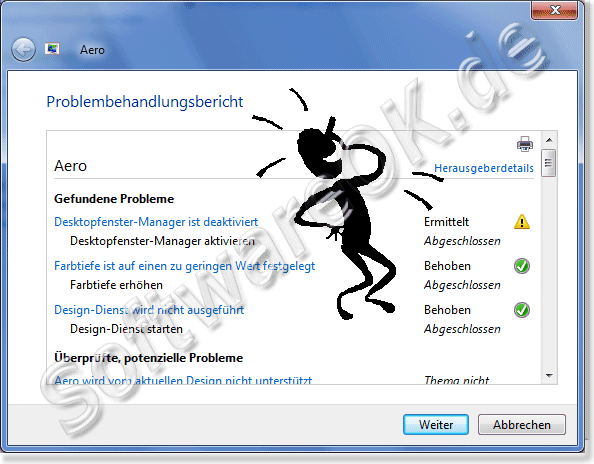Click the report scrollbar up arrow
594x464 pixels.
tap(549, 140)
